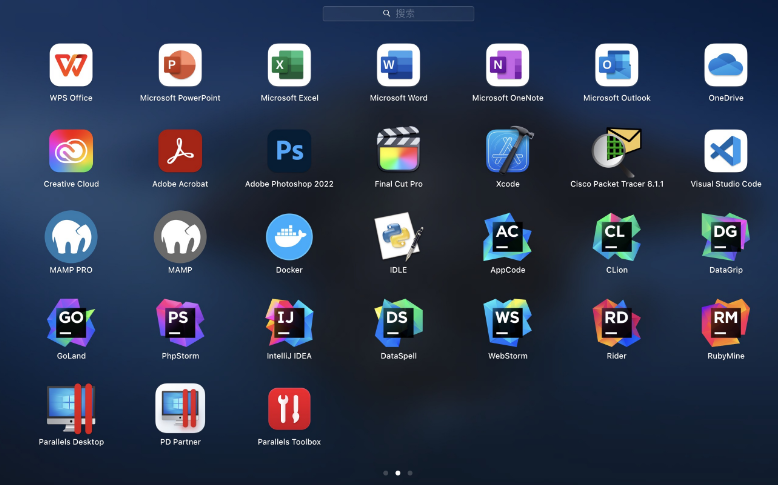Launch the Xcode app
The width and height of the screenshot is (778, 485).
click(x=510, y=150)
